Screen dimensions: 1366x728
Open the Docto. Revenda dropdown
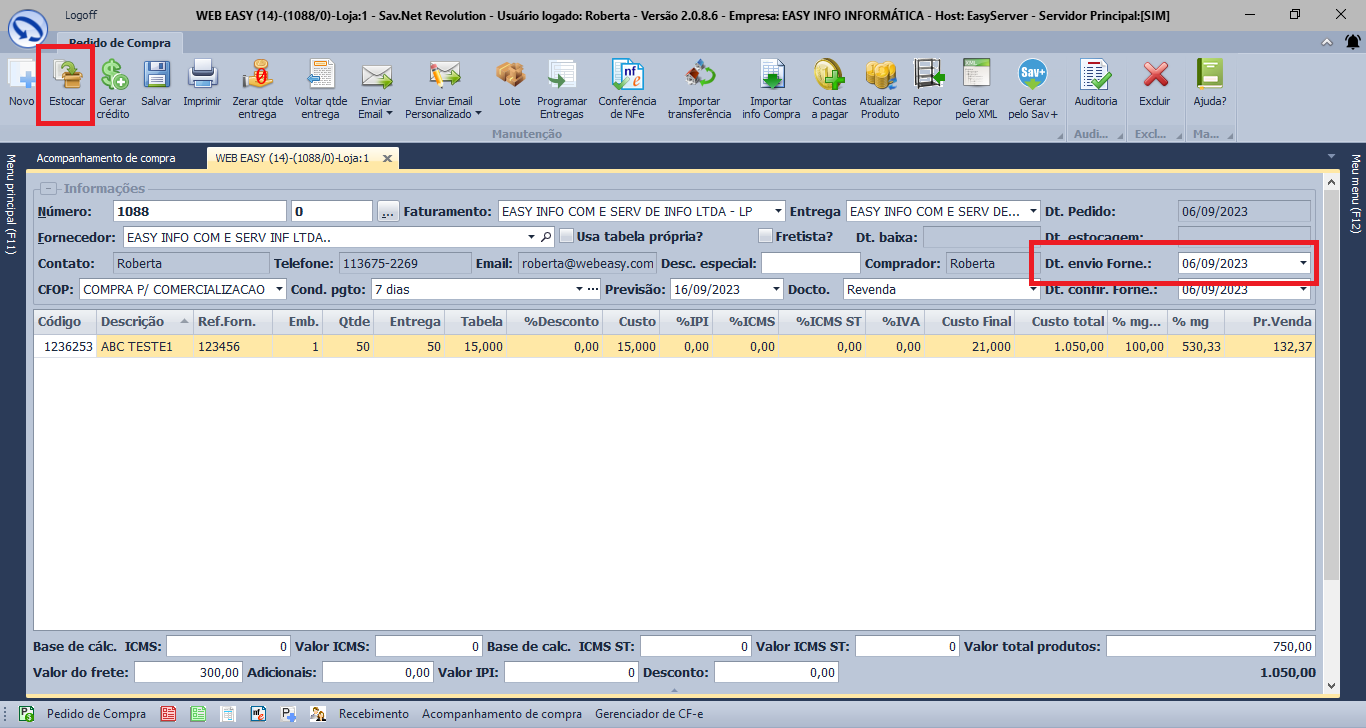(1033, 289)
